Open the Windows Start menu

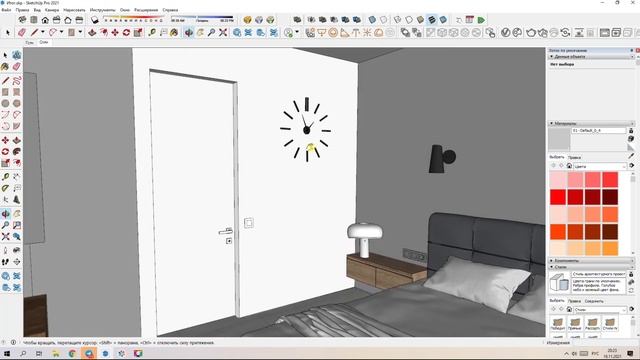pyautogui.click(x=7, y=353)
